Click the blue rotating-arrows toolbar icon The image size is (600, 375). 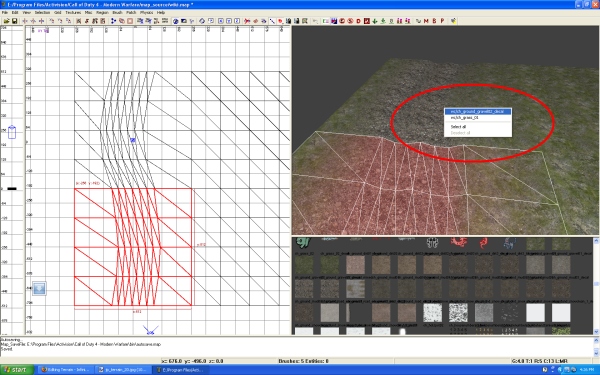point(202,21)
